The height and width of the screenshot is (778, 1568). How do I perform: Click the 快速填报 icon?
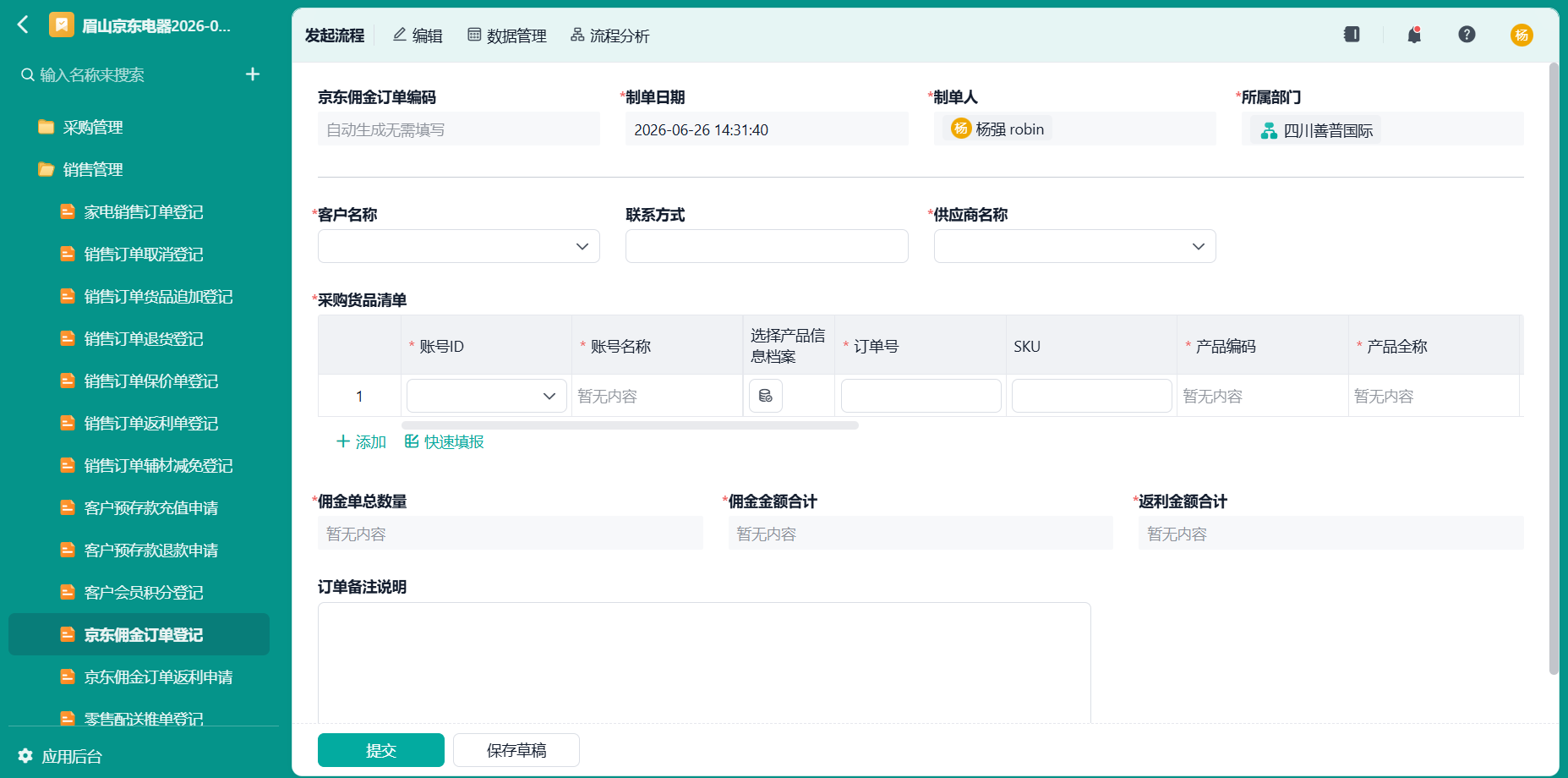pos(412,441)
